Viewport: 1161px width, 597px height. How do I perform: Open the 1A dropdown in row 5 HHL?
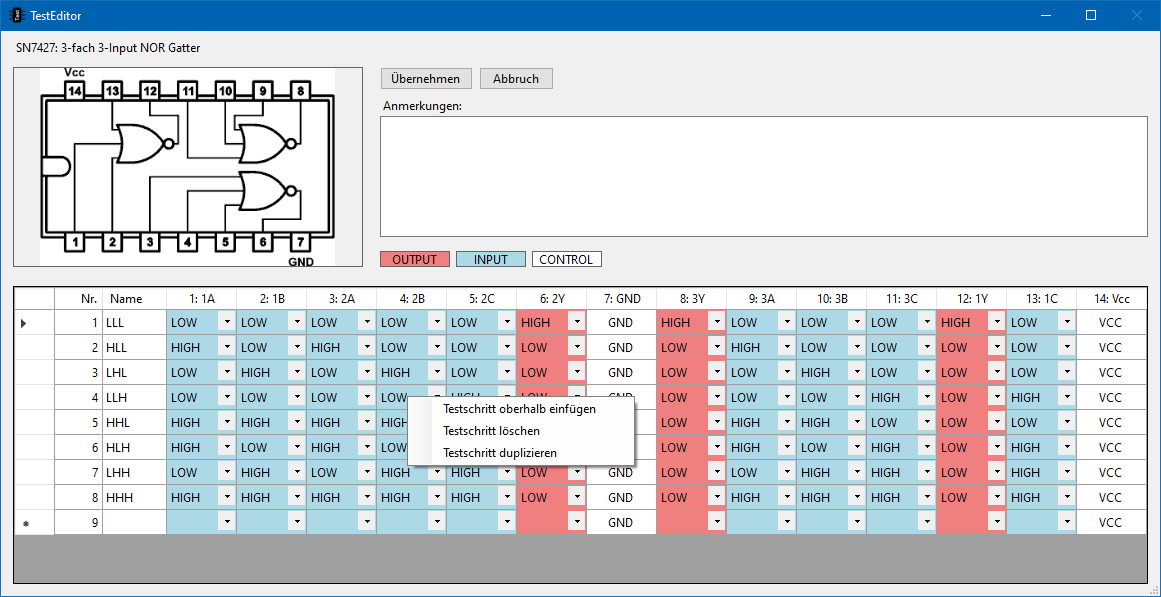pyautogui.click(x=226, y=423)
